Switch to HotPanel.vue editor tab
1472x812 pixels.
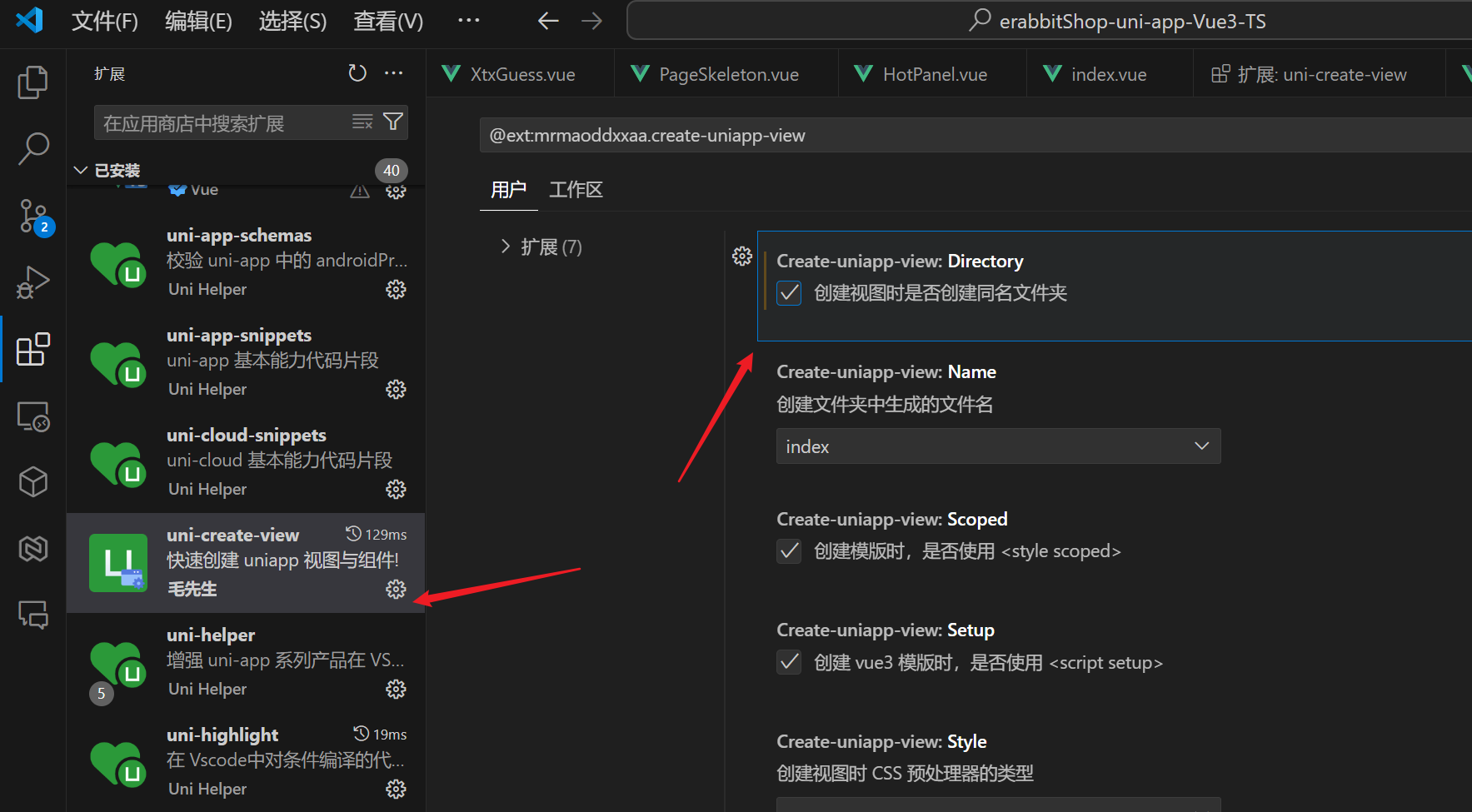(x=933, y=74)
